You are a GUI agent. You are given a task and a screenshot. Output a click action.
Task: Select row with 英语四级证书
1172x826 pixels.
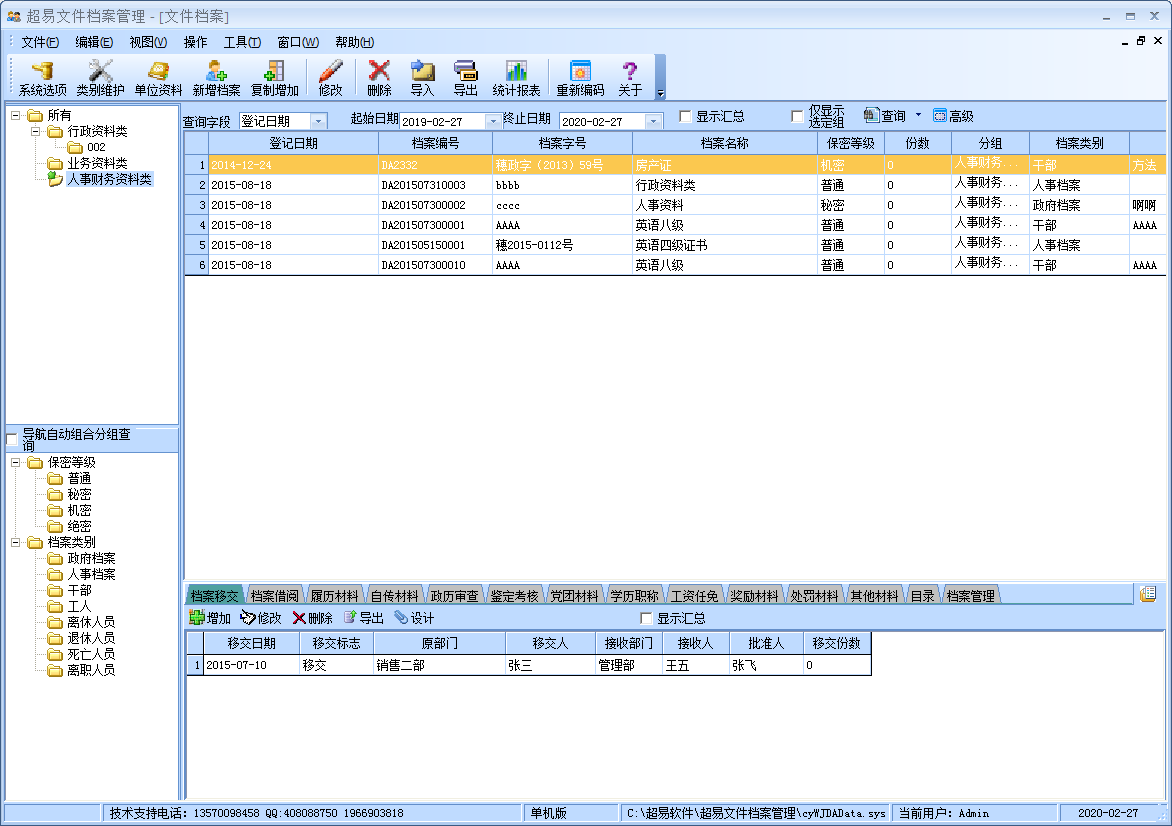[675, 245]
